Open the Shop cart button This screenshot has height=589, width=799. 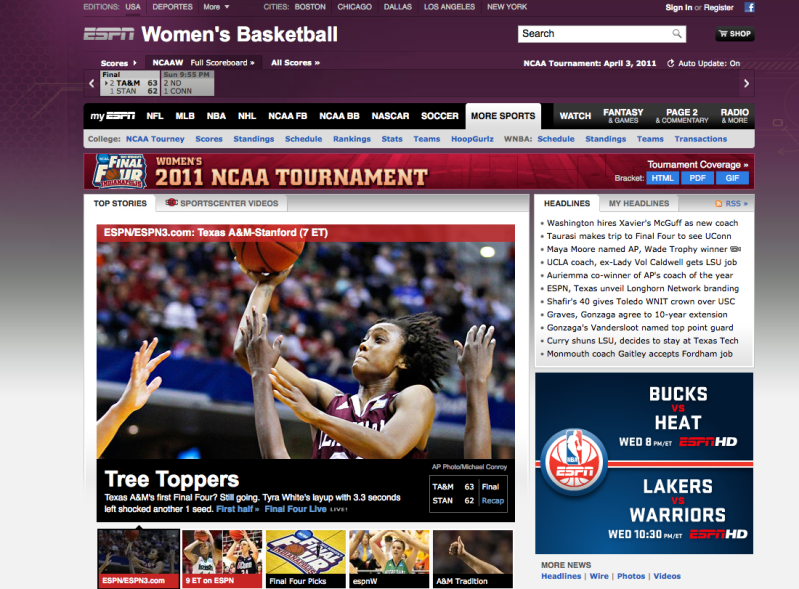(x=734, y=34)
